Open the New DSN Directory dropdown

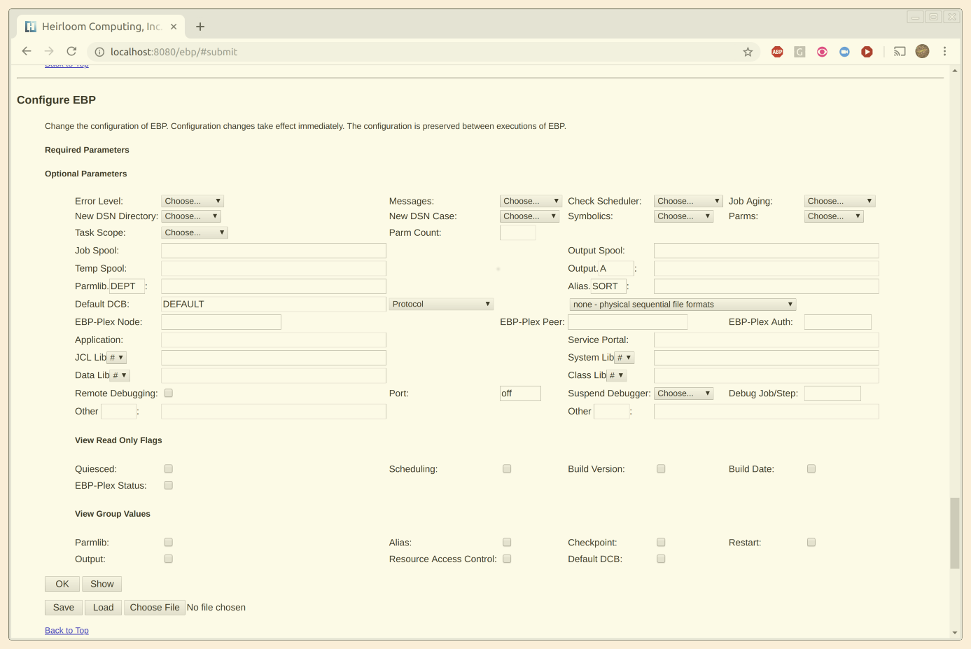(191, 216)
